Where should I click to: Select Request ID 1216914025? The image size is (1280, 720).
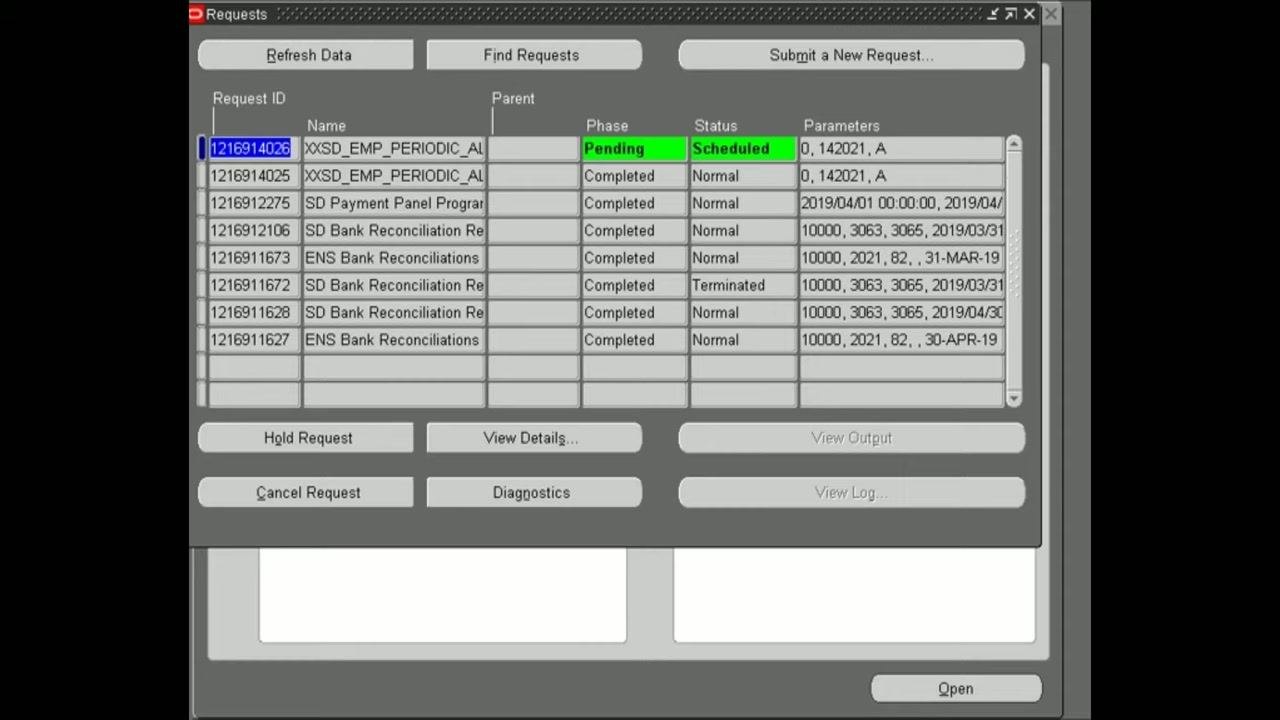254,176
